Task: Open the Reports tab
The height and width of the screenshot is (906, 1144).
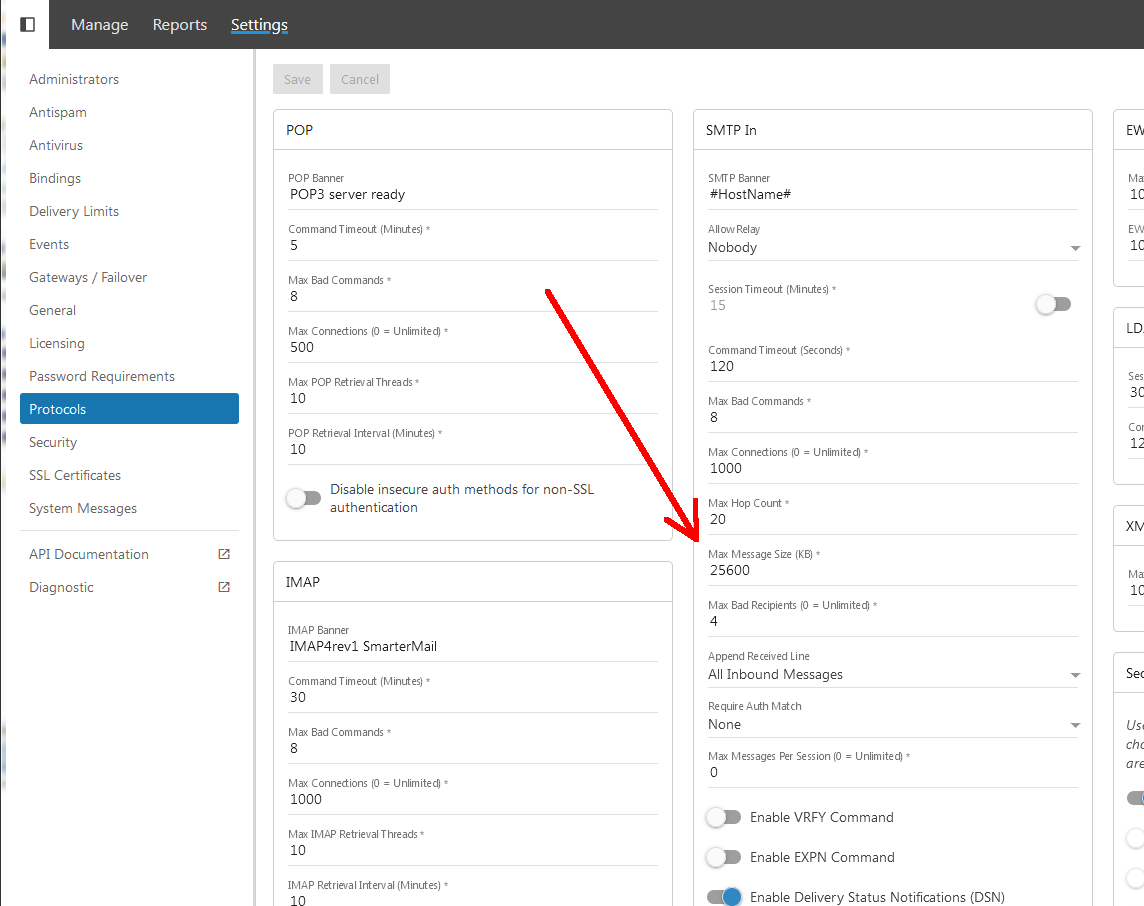Action: click(180, 25)
